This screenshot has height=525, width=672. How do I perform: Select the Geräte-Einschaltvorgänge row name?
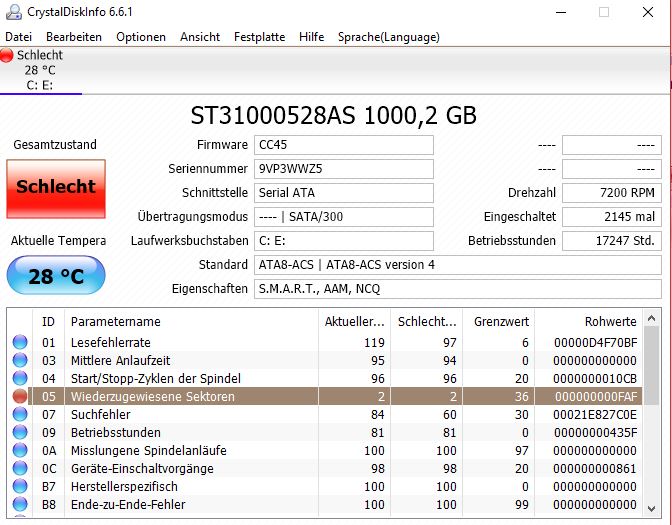point(142,469)
